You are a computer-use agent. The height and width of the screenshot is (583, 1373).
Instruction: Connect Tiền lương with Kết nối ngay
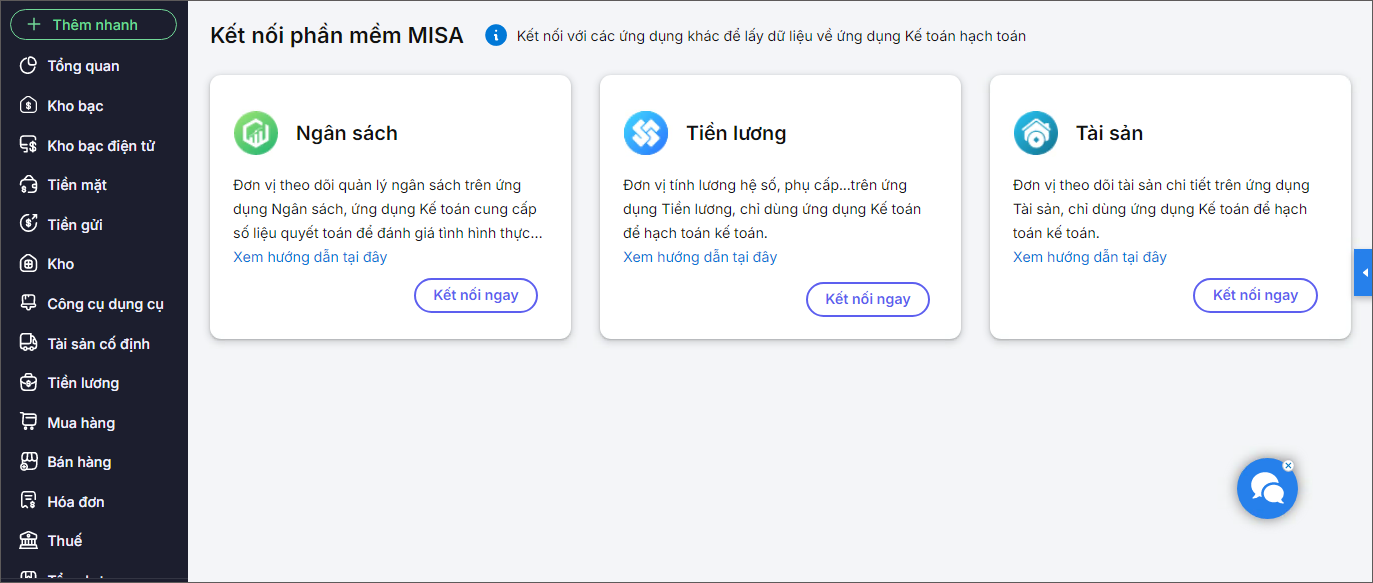pyautogui.click(x=867, y=299)
